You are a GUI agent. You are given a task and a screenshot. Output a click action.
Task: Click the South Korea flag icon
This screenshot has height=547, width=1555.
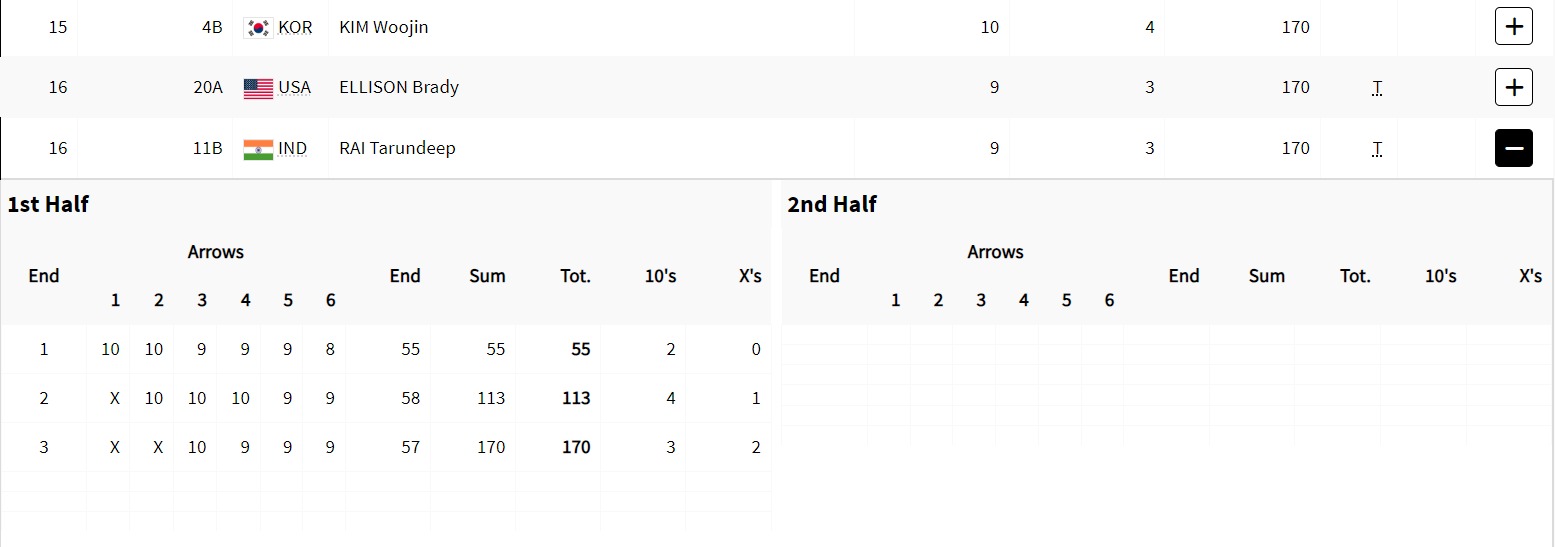tap(258, 28)
